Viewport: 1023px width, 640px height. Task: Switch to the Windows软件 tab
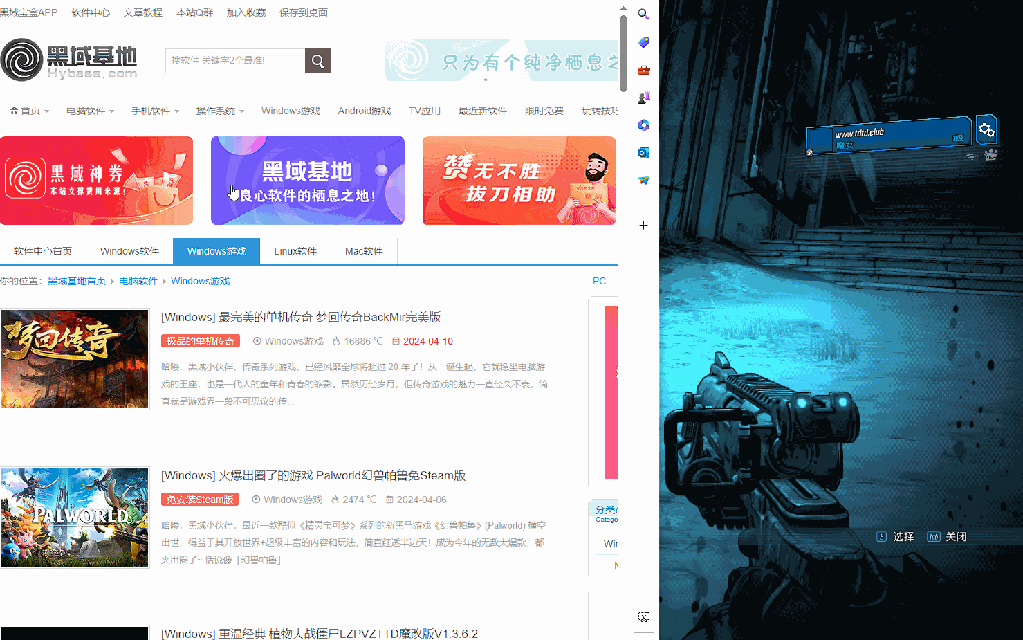pos(129,251)
